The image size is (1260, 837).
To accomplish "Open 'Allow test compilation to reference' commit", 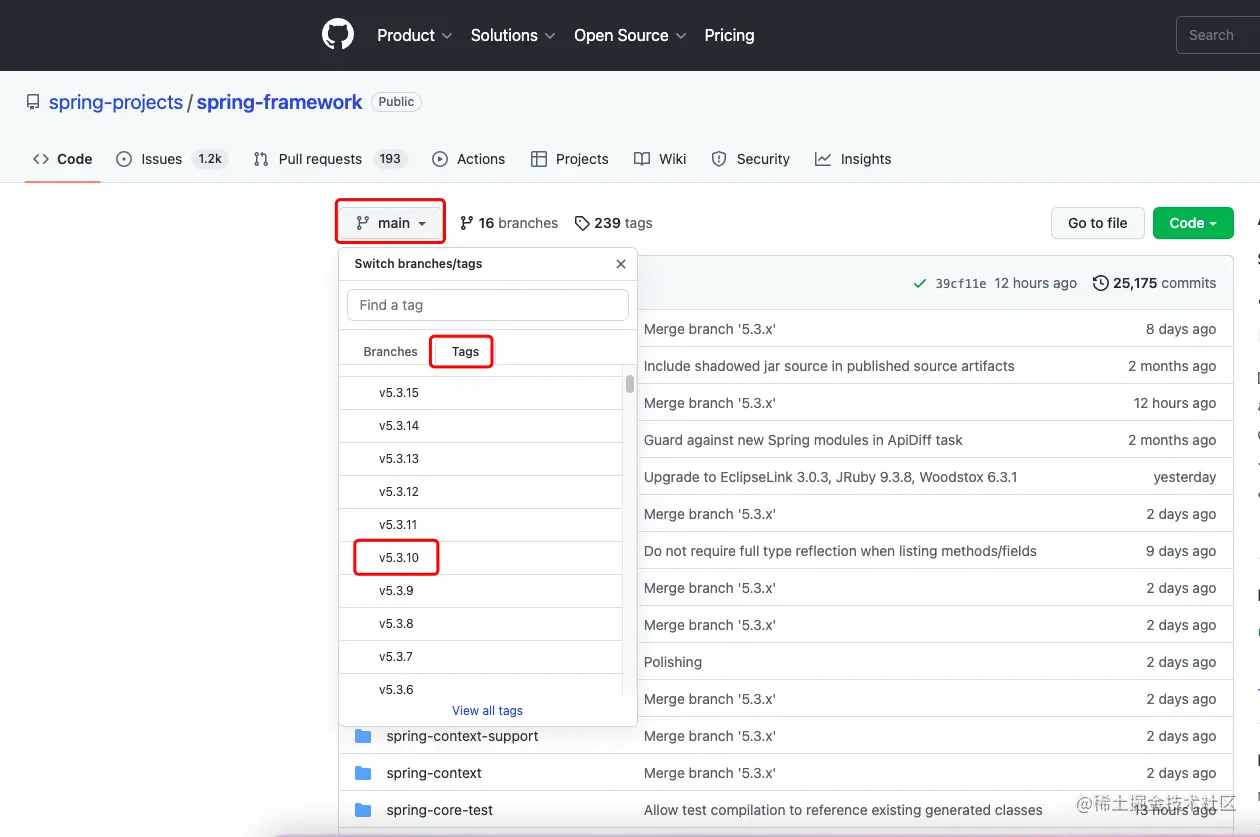I will [843, 810].
